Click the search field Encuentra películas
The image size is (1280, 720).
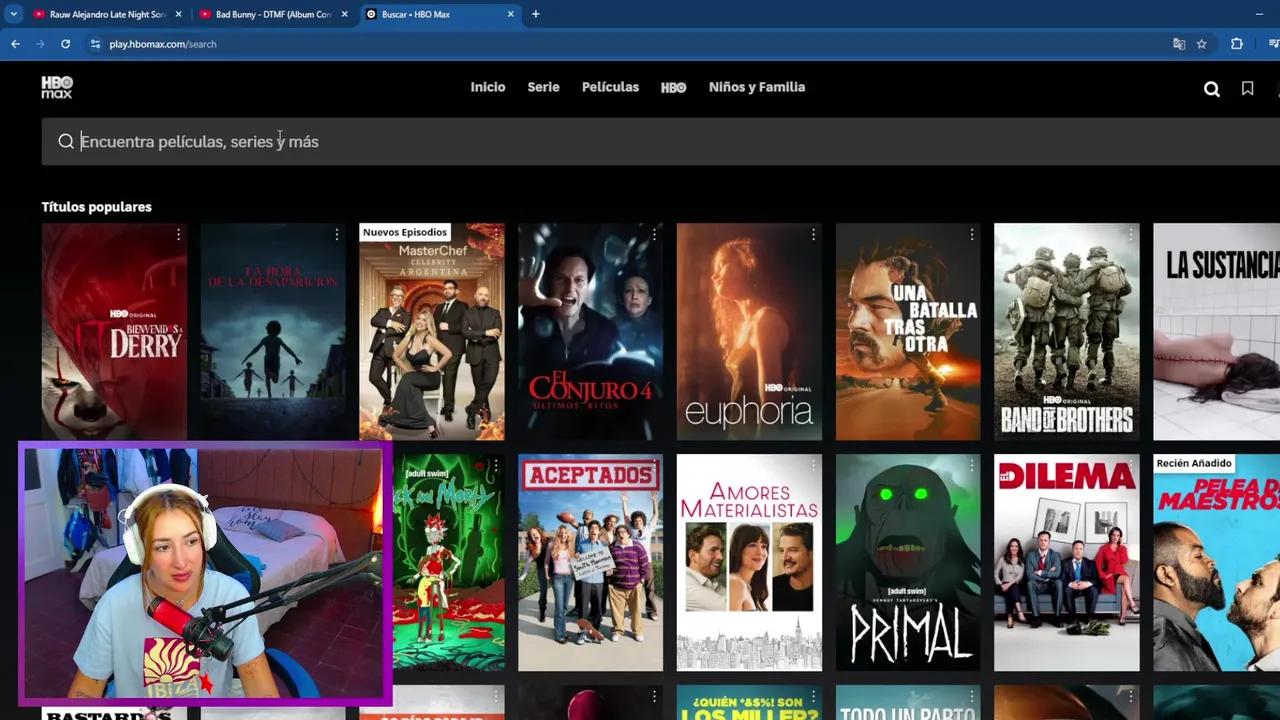660,141
